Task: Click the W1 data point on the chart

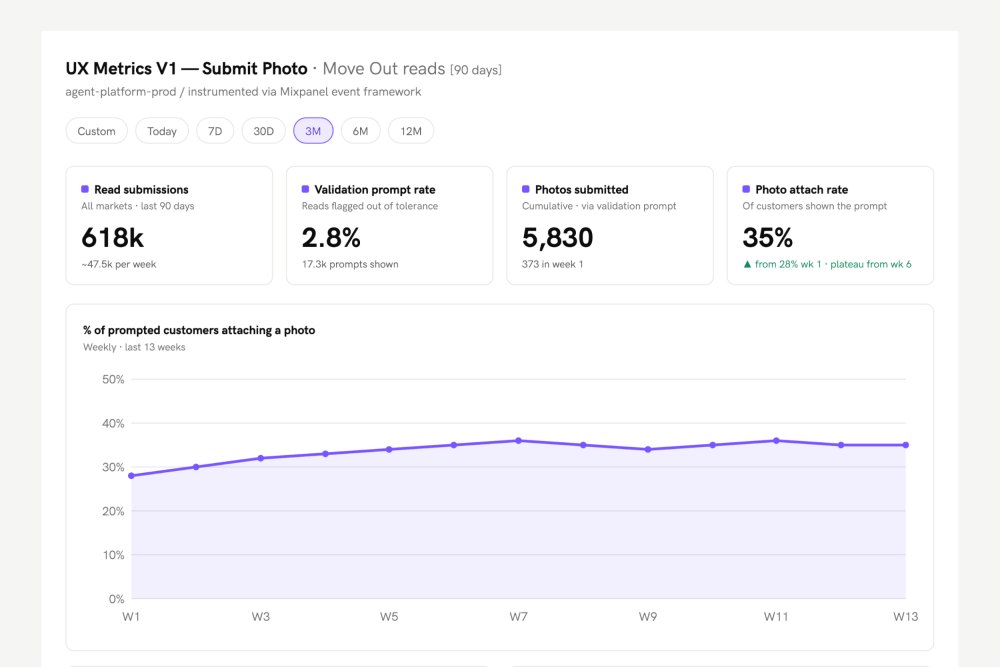Action: tap(131, 476)
